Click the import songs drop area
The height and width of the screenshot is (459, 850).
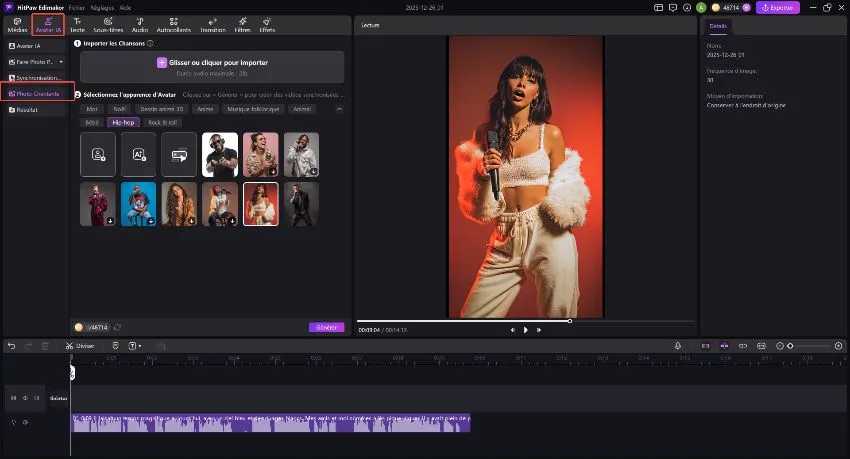pos(212,67)
